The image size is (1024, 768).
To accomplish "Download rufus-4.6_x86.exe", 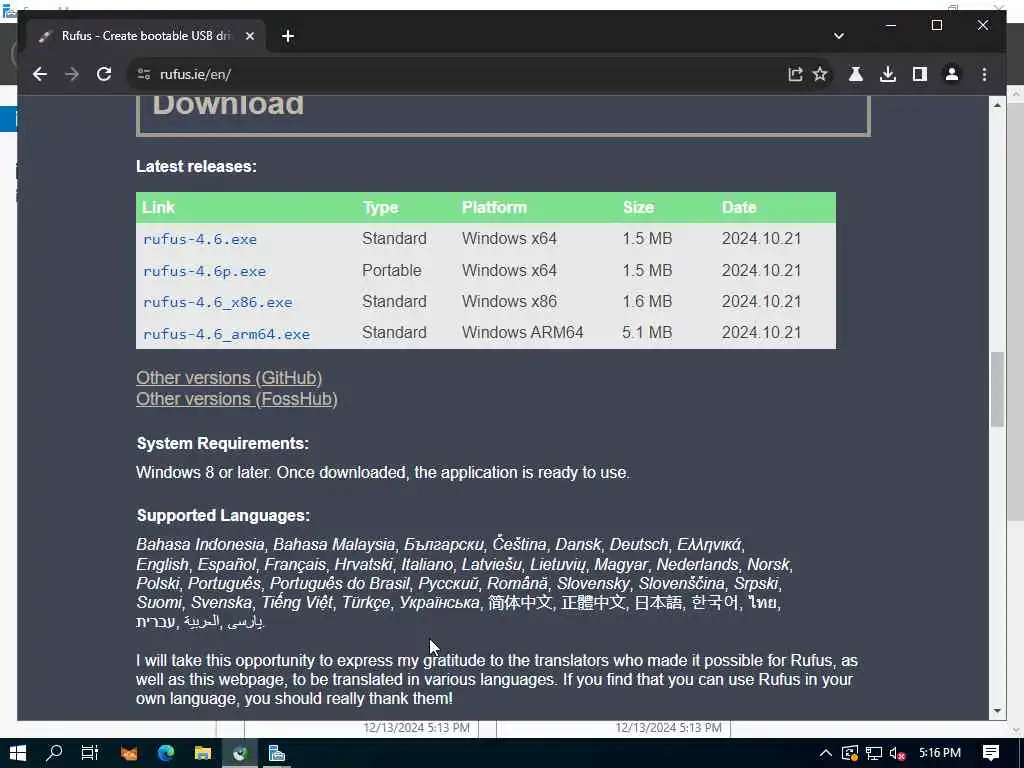I will click(x=217, y=302).
